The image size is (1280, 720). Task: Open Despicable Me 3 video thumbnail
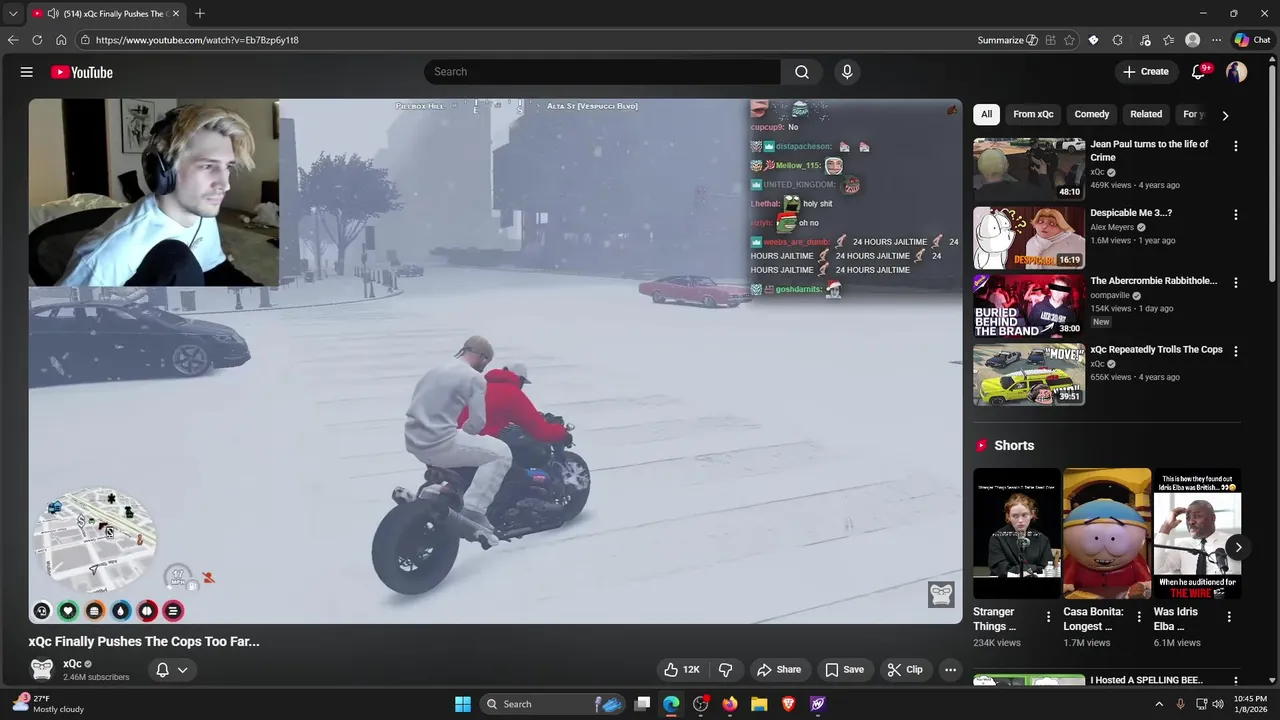(1029, 238)
